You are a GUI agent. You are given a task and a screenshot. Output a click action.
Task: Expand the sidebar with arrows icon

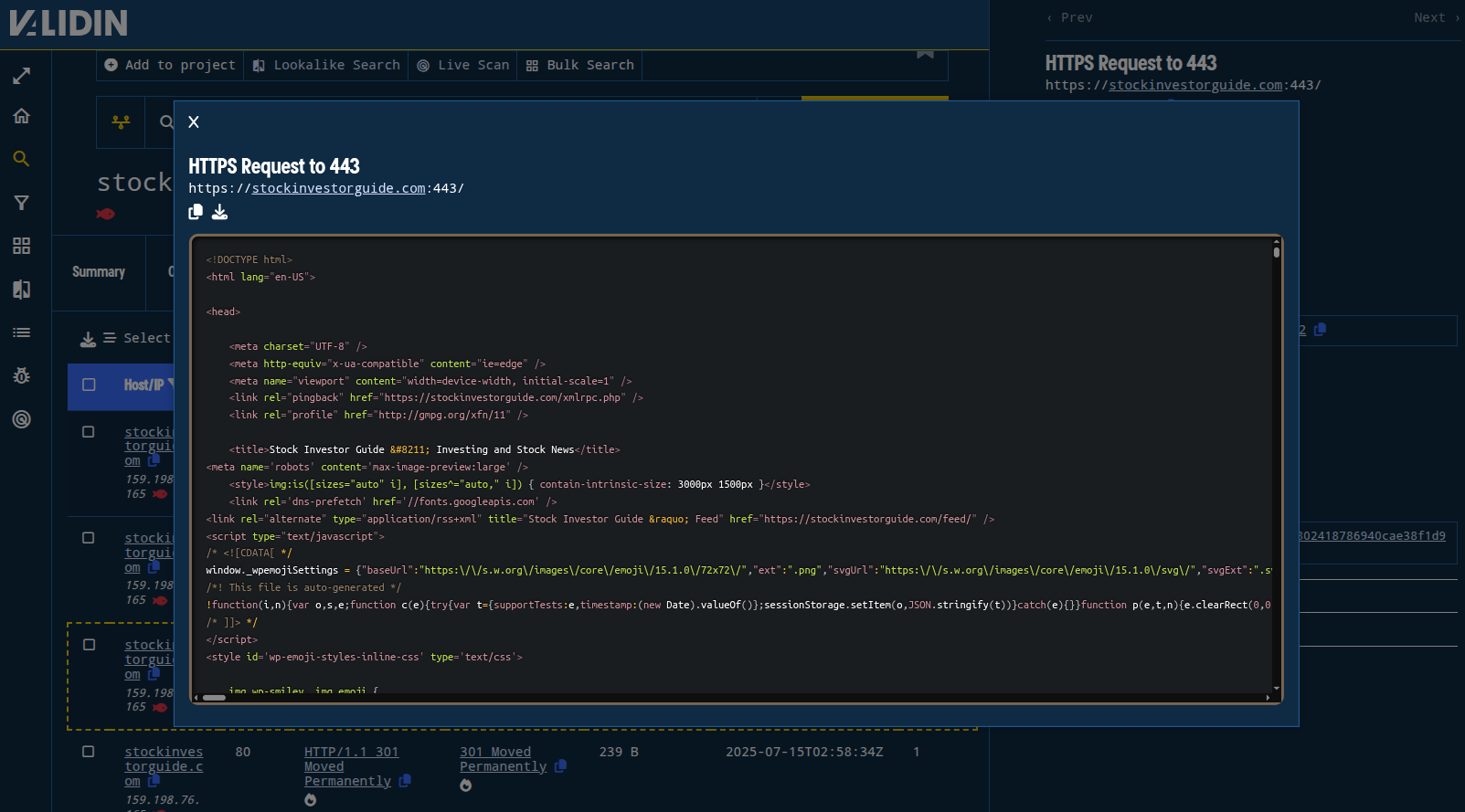pos(21,76)
